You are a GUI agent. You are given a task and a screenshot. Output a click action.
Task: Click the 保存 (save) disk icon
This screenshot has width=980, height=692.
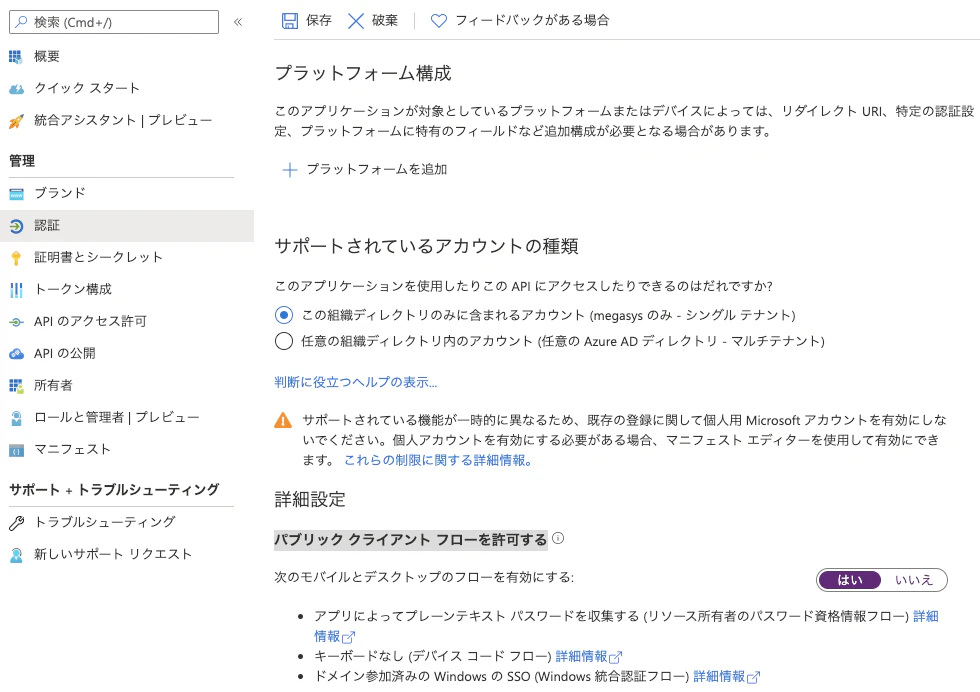coord(289,21)
